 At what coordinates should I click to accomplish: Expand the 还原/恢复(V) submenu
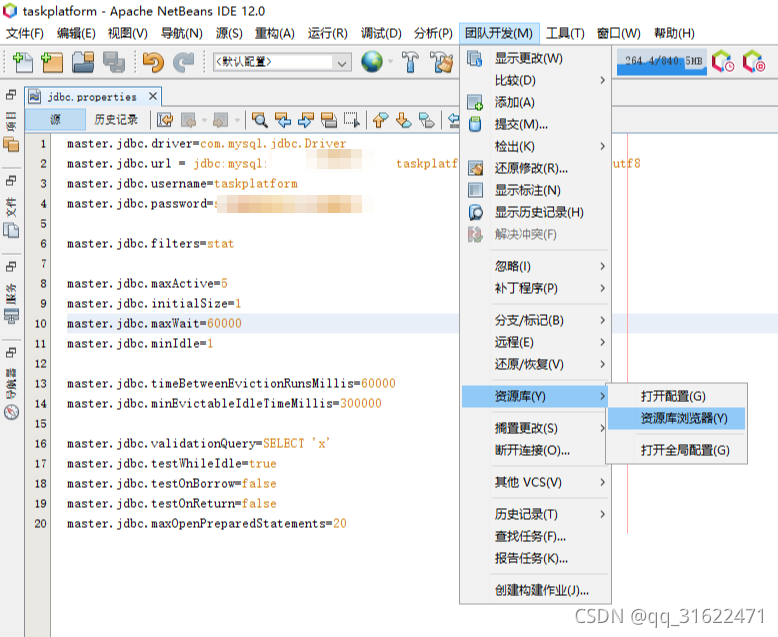coord(535,364)
